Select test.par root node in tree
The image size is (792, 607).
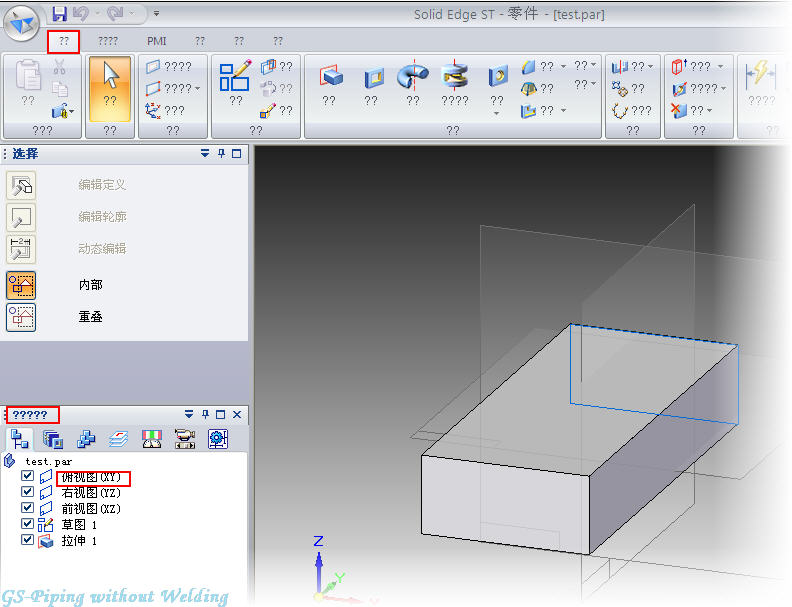pyautogui.click(x=48, y=461)
